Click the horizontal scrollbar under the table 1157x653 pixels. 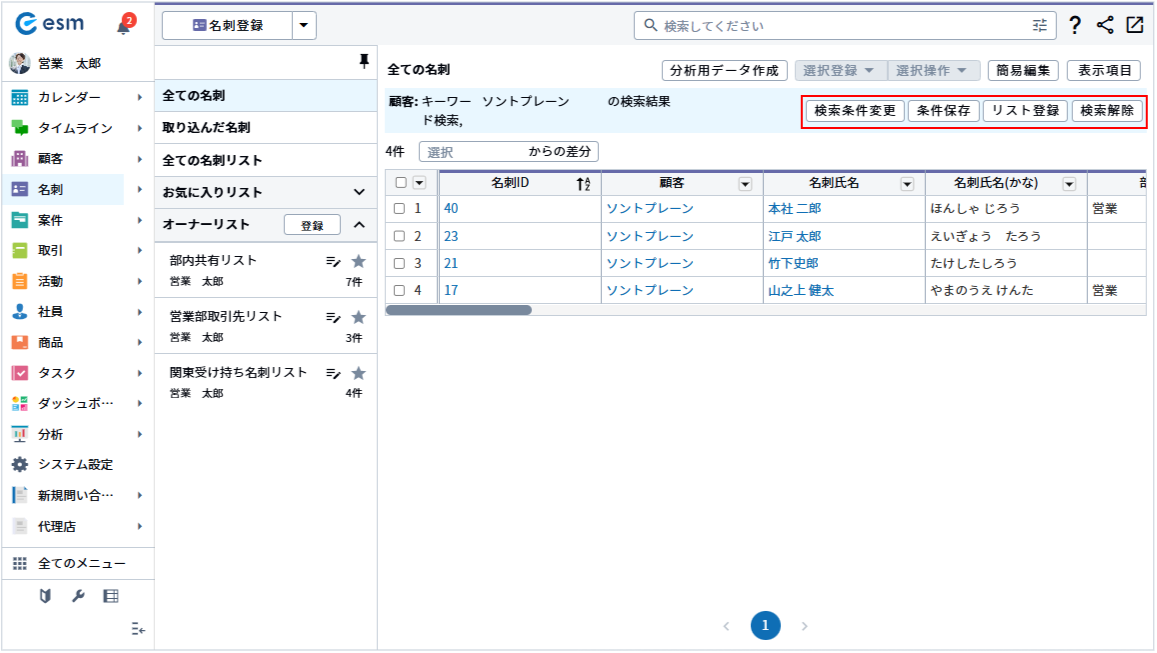(x=459, y=310)
